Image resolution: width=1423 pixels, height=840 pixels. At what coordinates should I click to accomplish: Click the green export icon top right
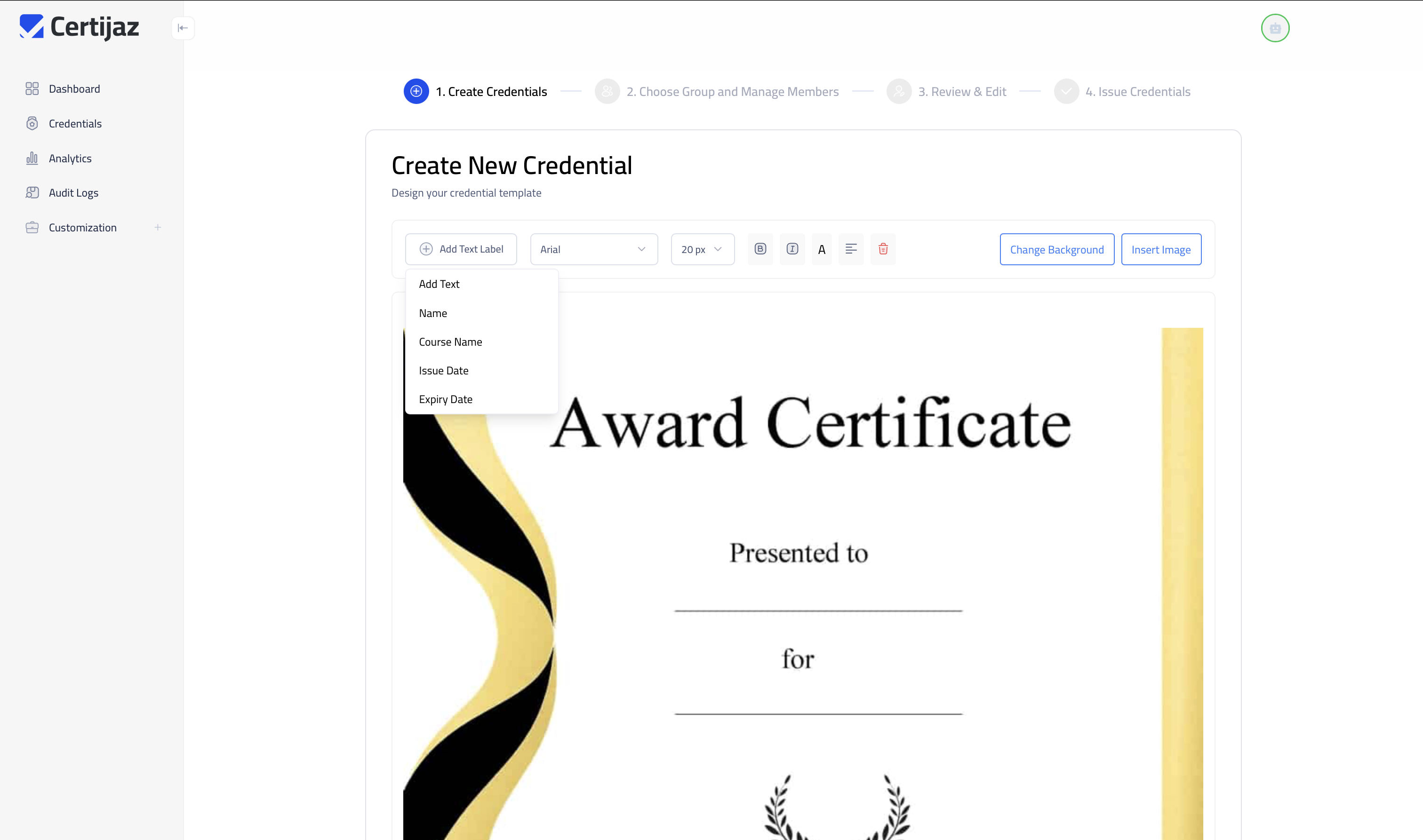click(1275, 28)
